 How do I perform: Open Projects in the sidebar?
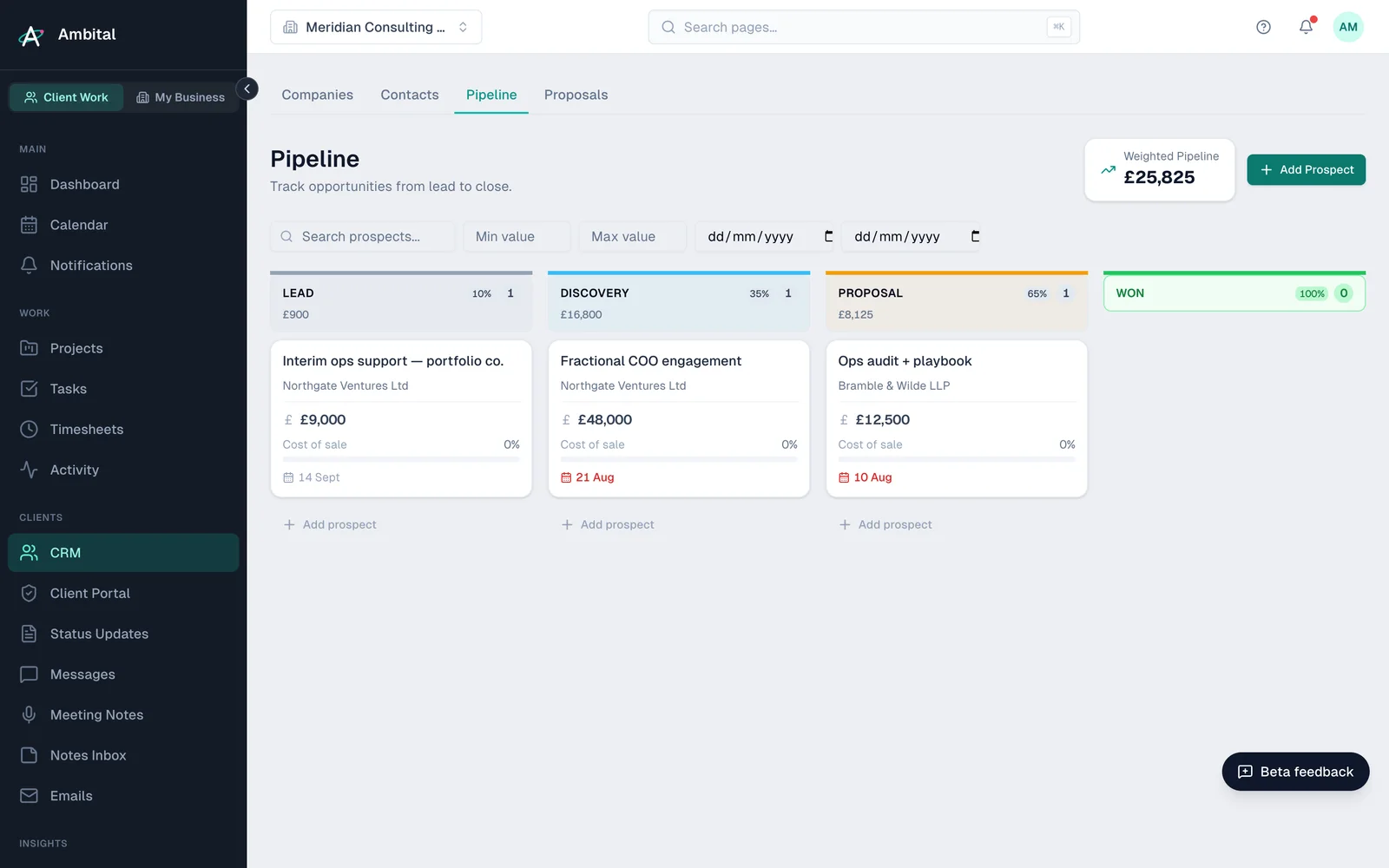[123, 348]
